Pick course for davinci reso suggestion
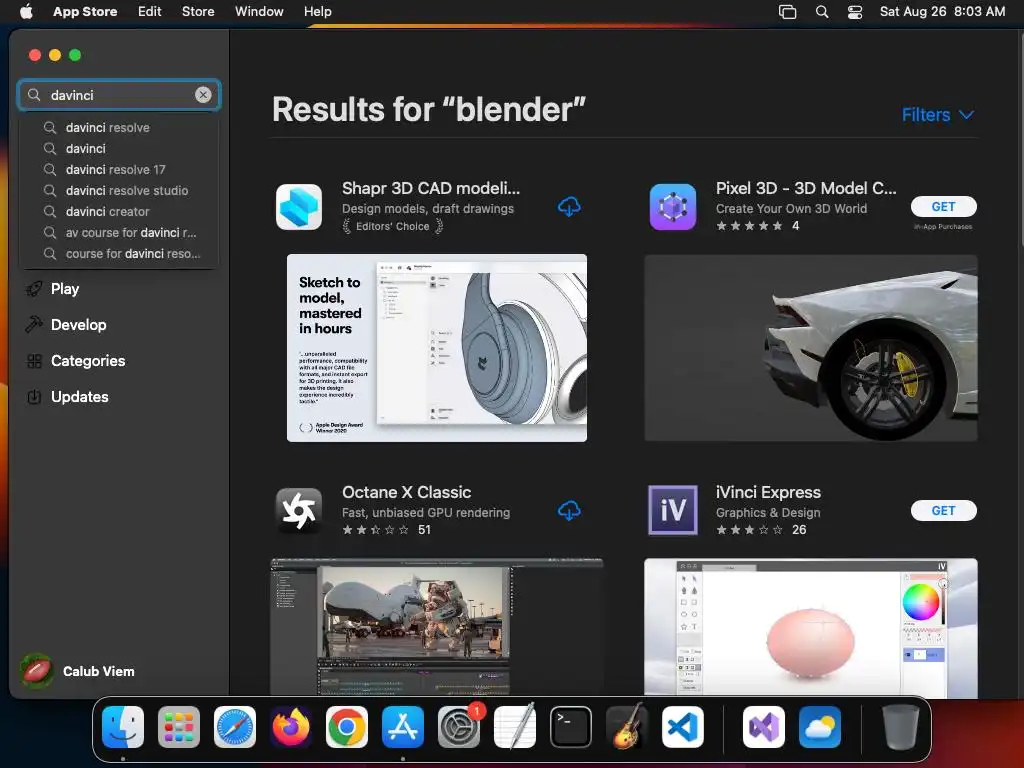1024x768 pixels. coord(133,253)
